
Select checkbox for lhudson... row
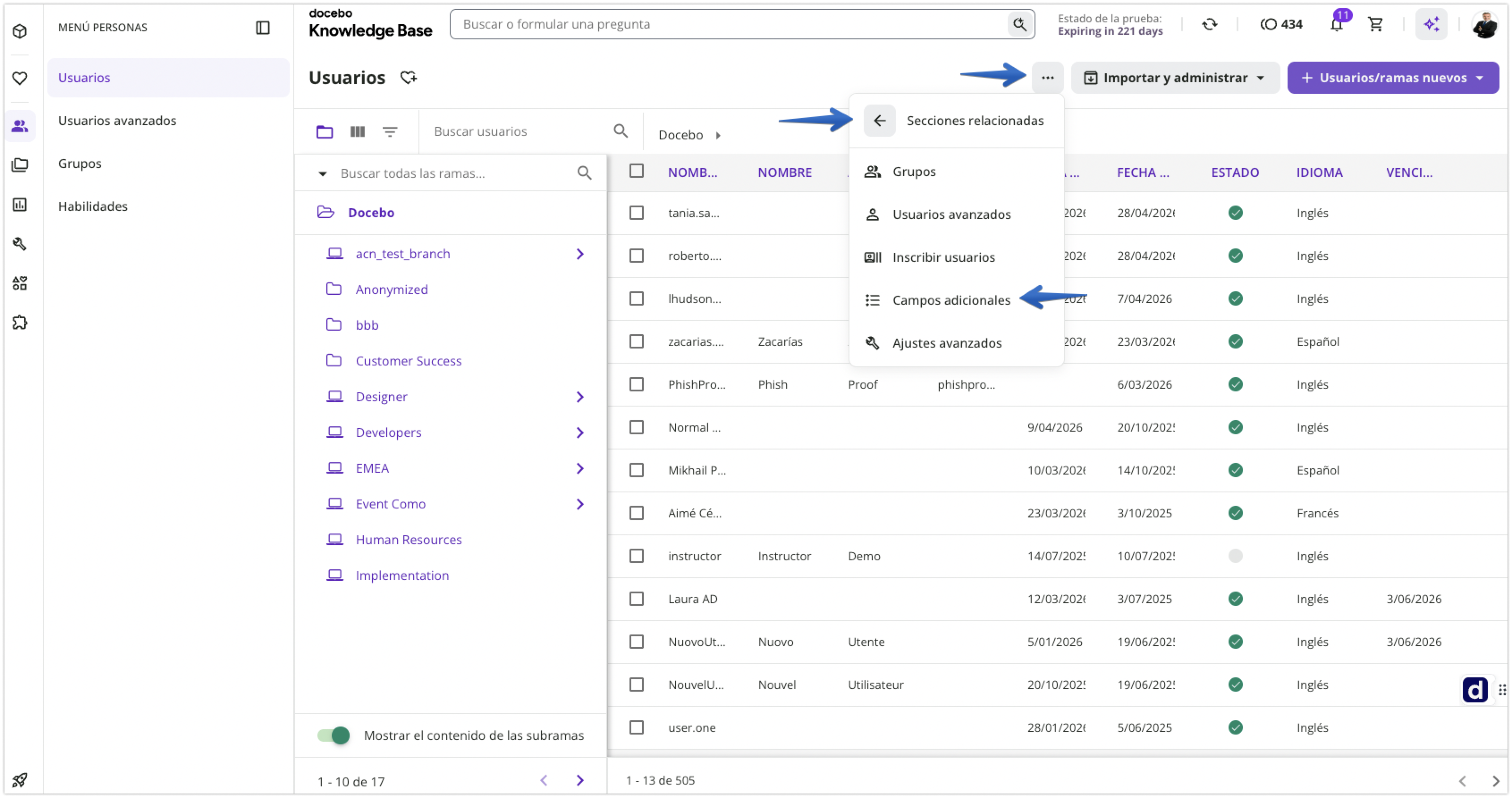click(636, 298)
